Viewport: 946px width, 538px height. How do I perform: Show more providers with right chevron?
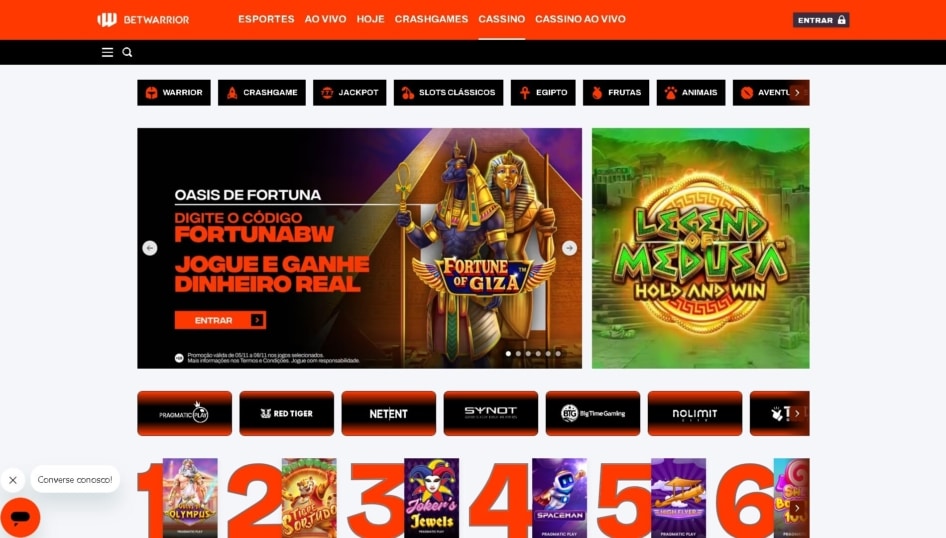[797, 413]
